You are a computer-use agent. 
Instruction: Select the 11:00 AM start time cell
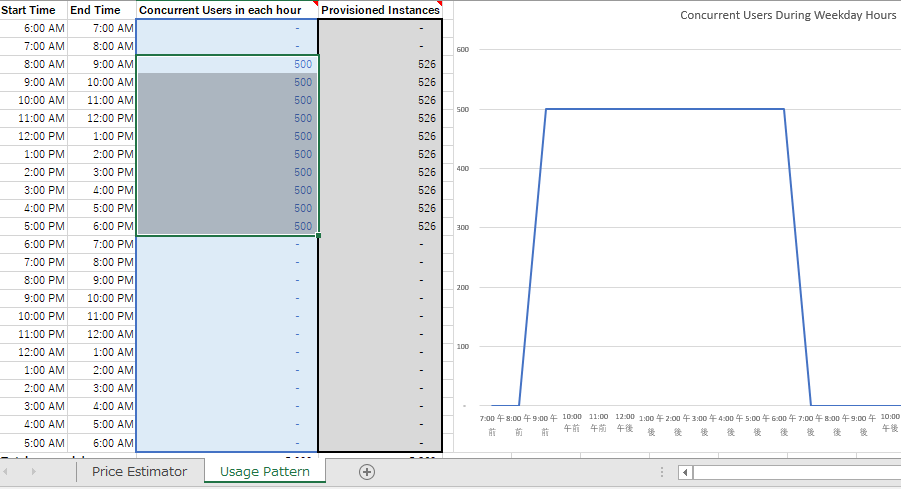(x=34, y=118)
